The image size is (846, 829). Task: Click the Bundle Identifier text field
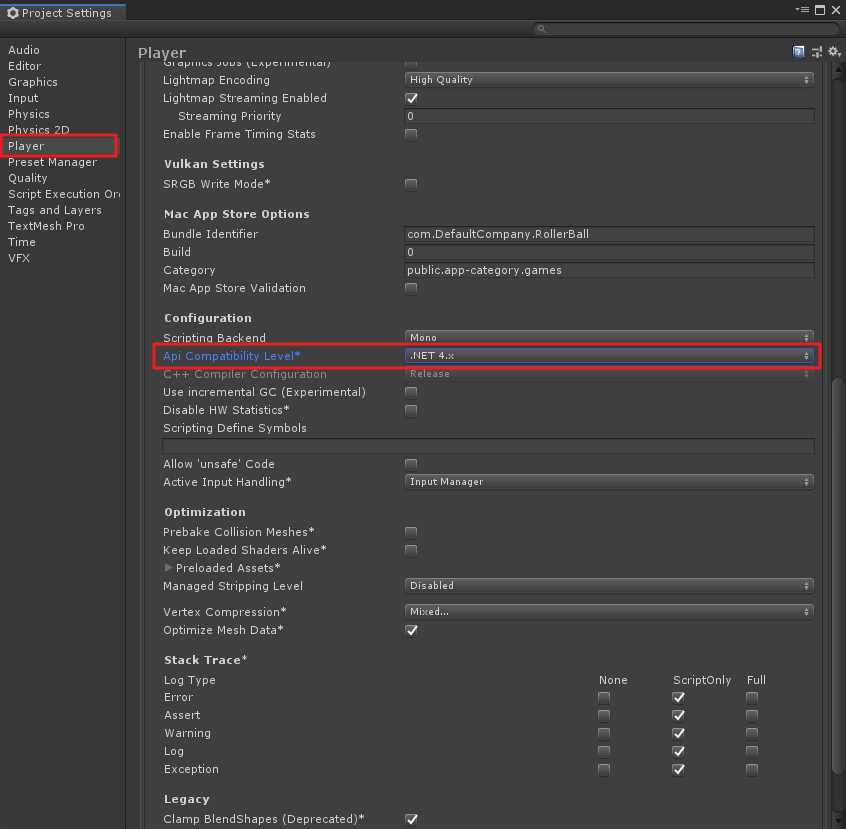609,234
